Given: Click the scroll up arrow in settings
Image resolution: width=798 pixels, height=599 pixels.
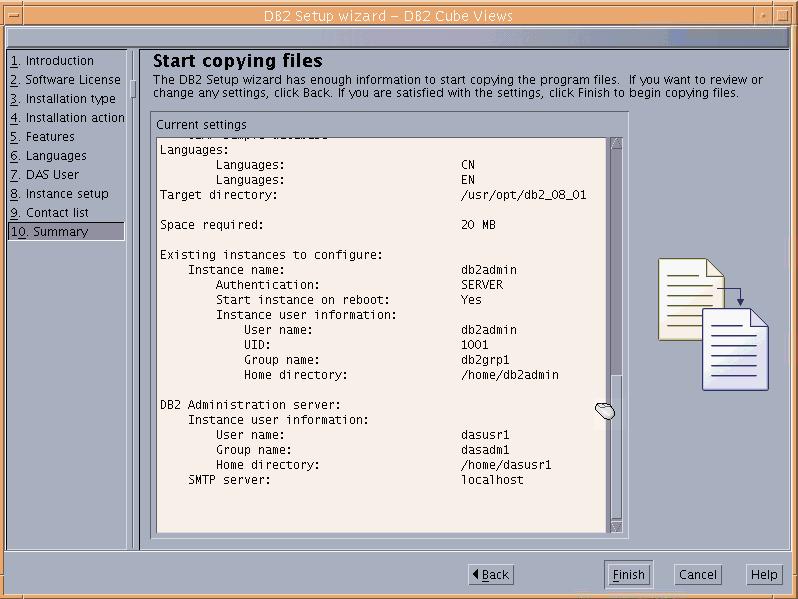Looking at the screenshot, I should [616, 143].
